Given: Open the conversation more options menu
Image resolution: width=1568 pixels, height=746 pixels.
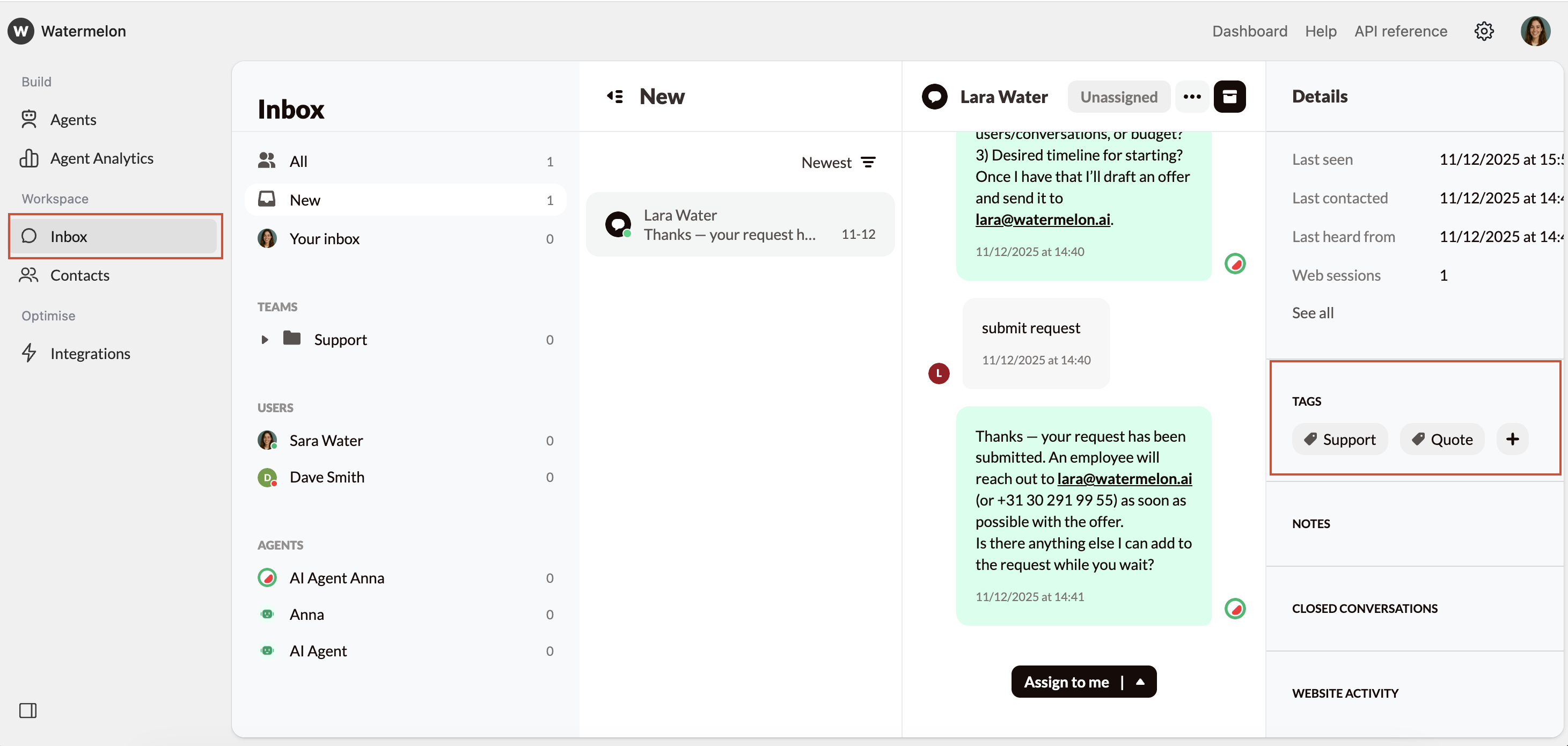Looking at the screenshot, I should coord(1192,96).
